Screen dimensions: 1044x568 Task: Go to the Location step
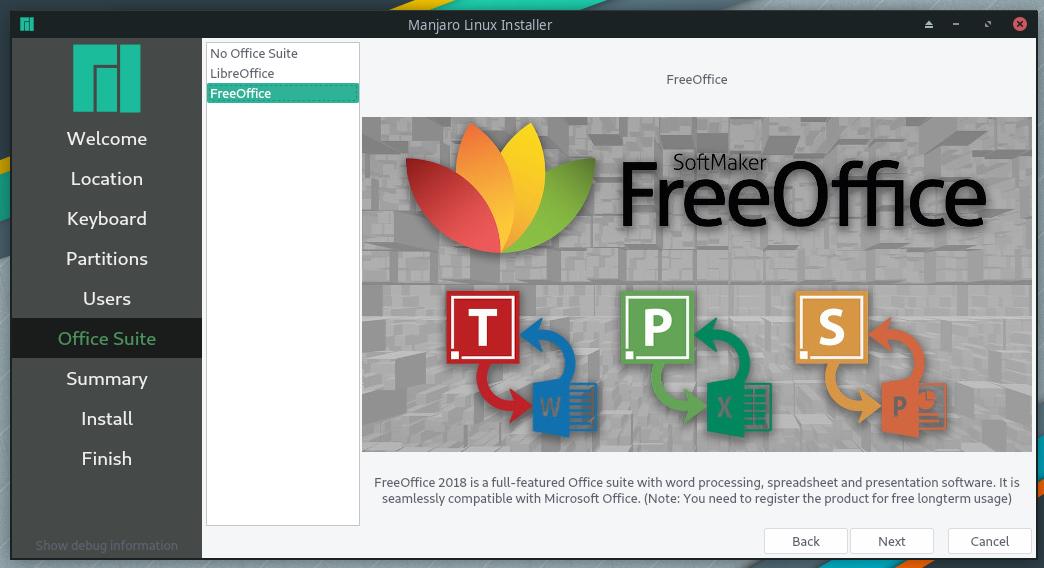107,178
